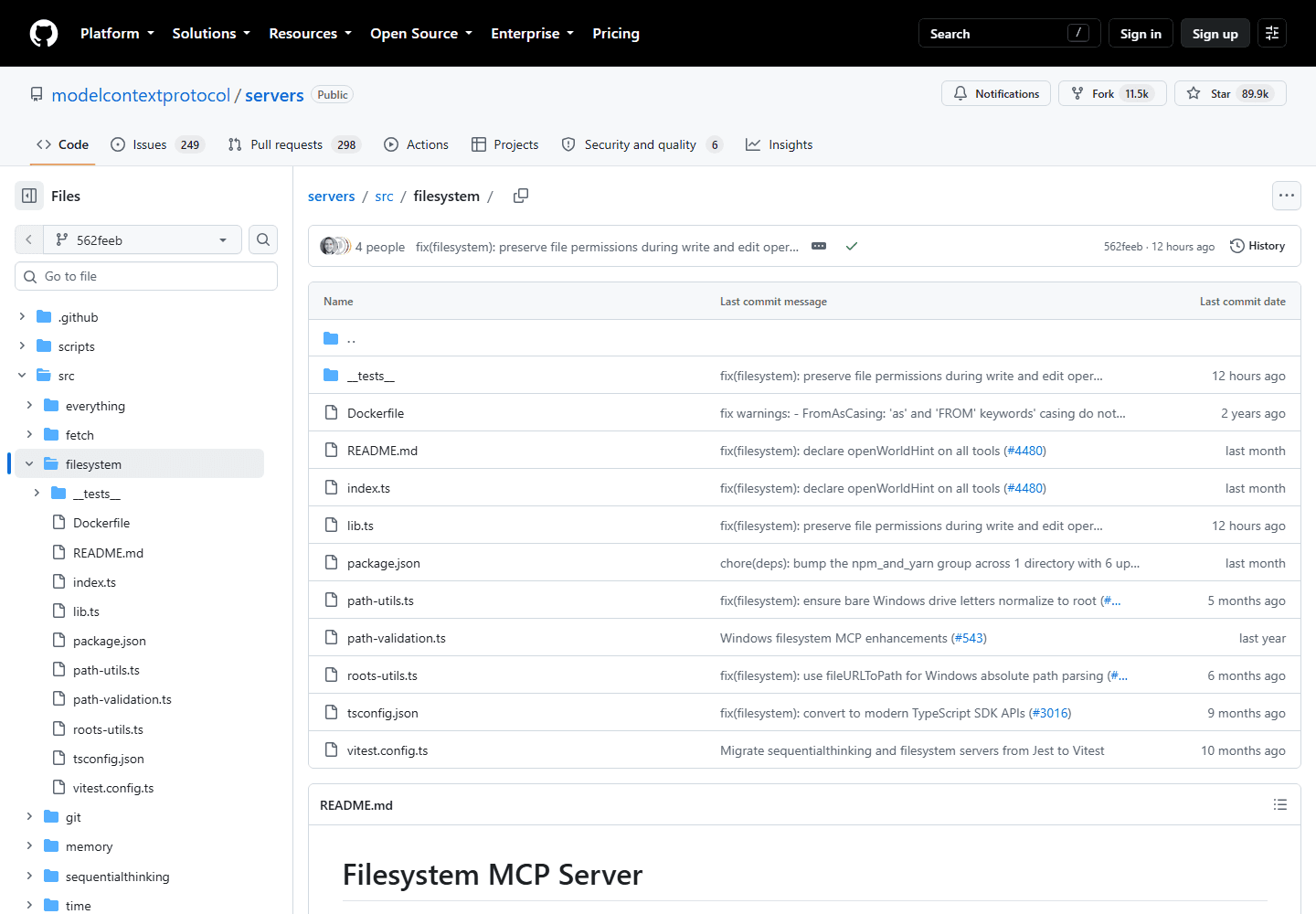The height and width of the screenshot is (914, 1316).
Task: Switch to the Pull requests tab
Action: 294,144
